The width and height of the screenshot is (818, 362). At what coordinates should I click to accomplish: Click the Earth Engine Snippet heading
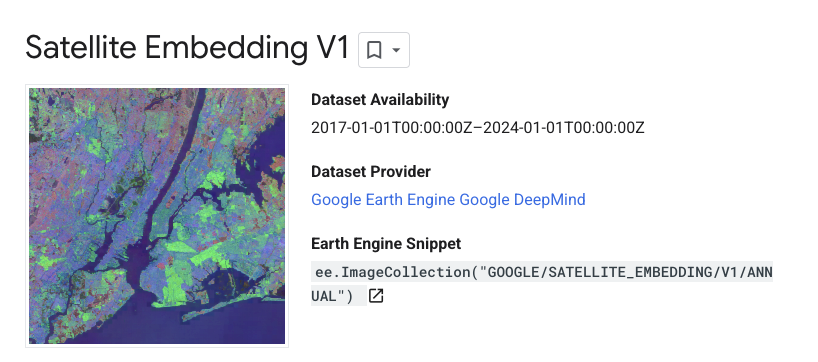386,244
